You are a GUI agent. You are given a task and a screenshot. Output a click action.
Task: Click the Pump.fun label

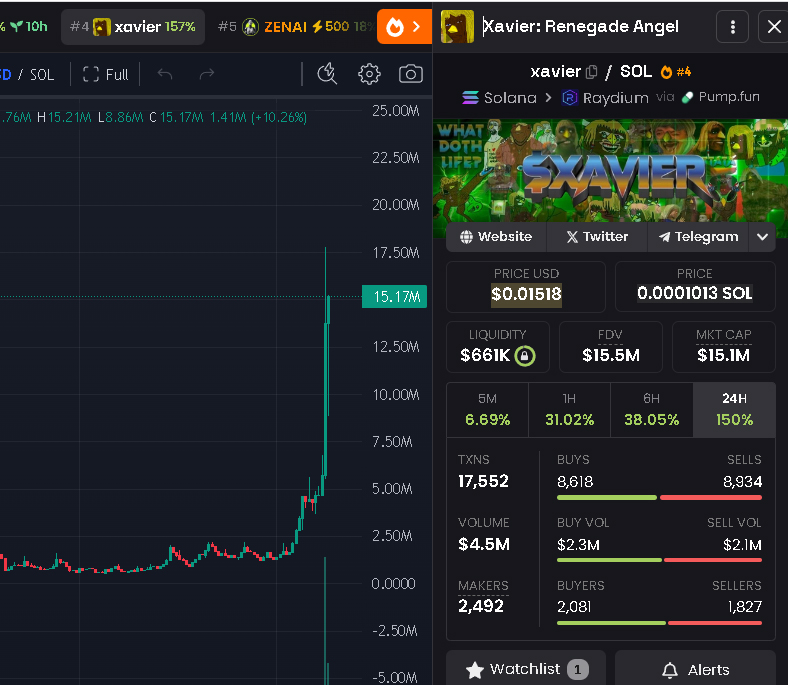click(721, 97)
